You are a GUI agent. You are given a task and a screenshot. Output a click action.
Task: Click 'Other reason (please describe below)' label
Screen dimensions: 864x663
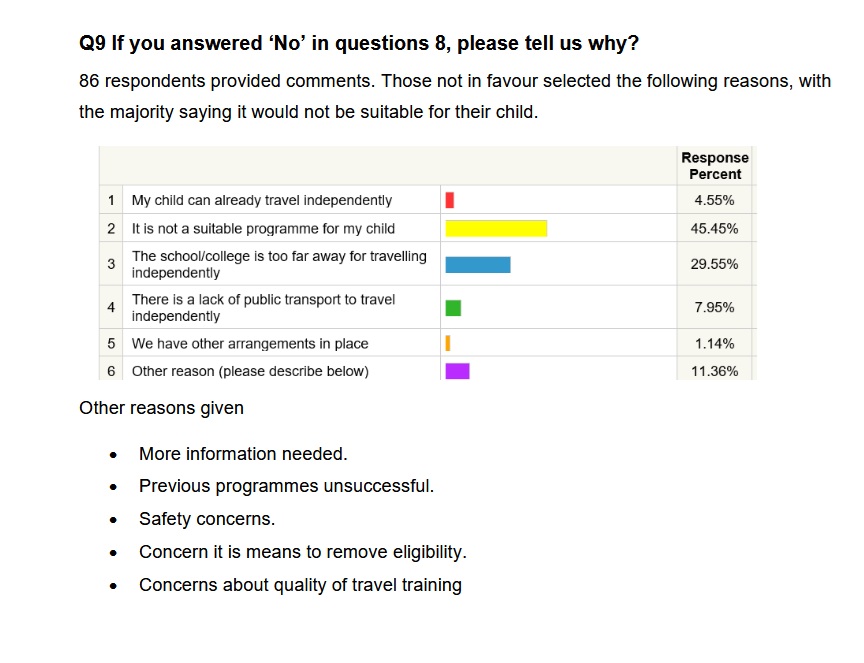tap(250, 371)
